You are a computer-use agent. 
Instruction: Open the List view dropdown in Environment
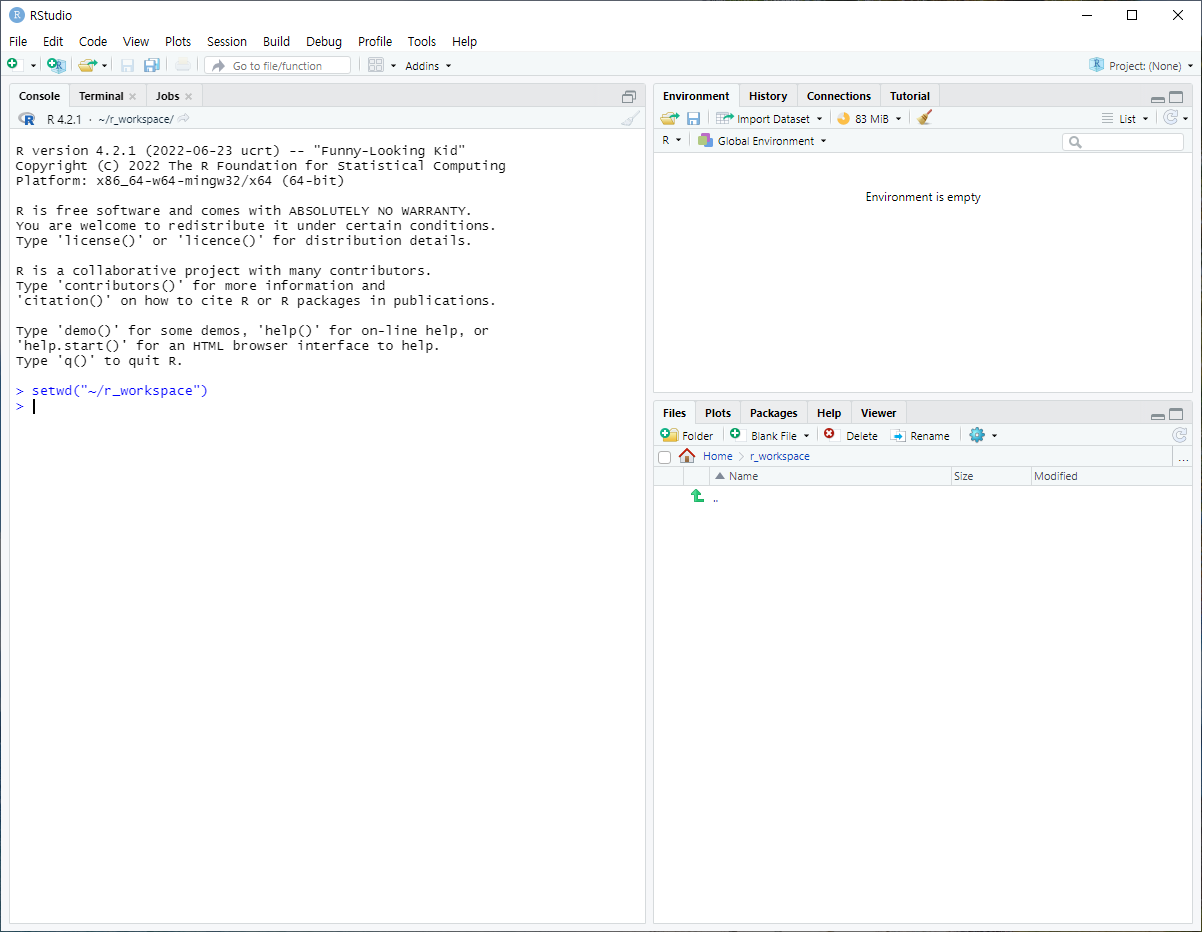(x=1125, y=118)
